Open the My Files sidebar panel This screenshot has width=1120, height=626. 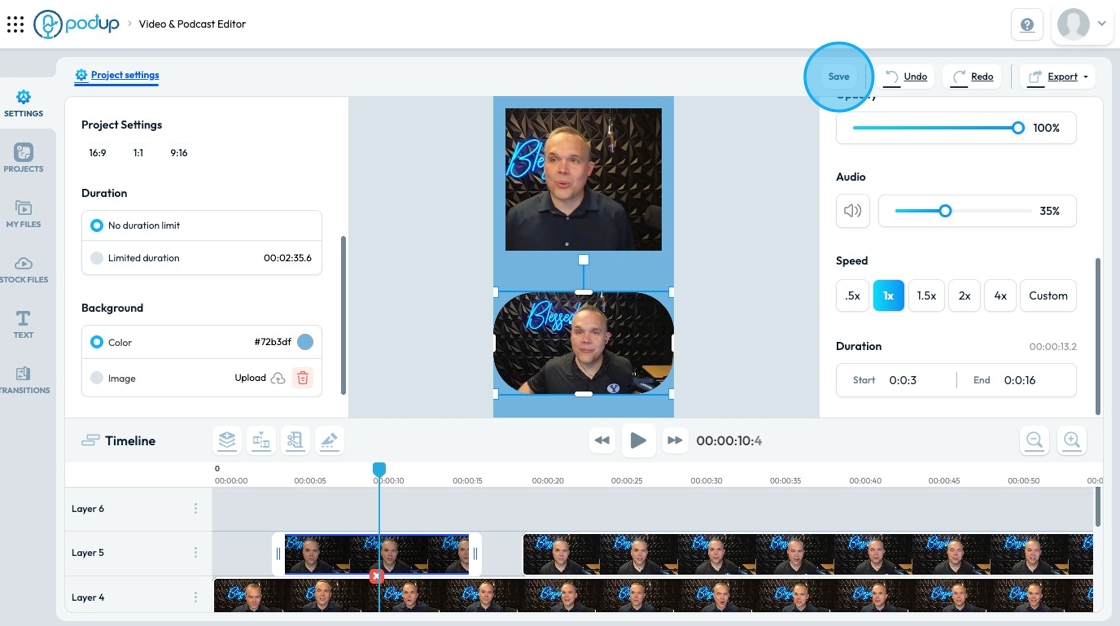(x=24, y=214)
